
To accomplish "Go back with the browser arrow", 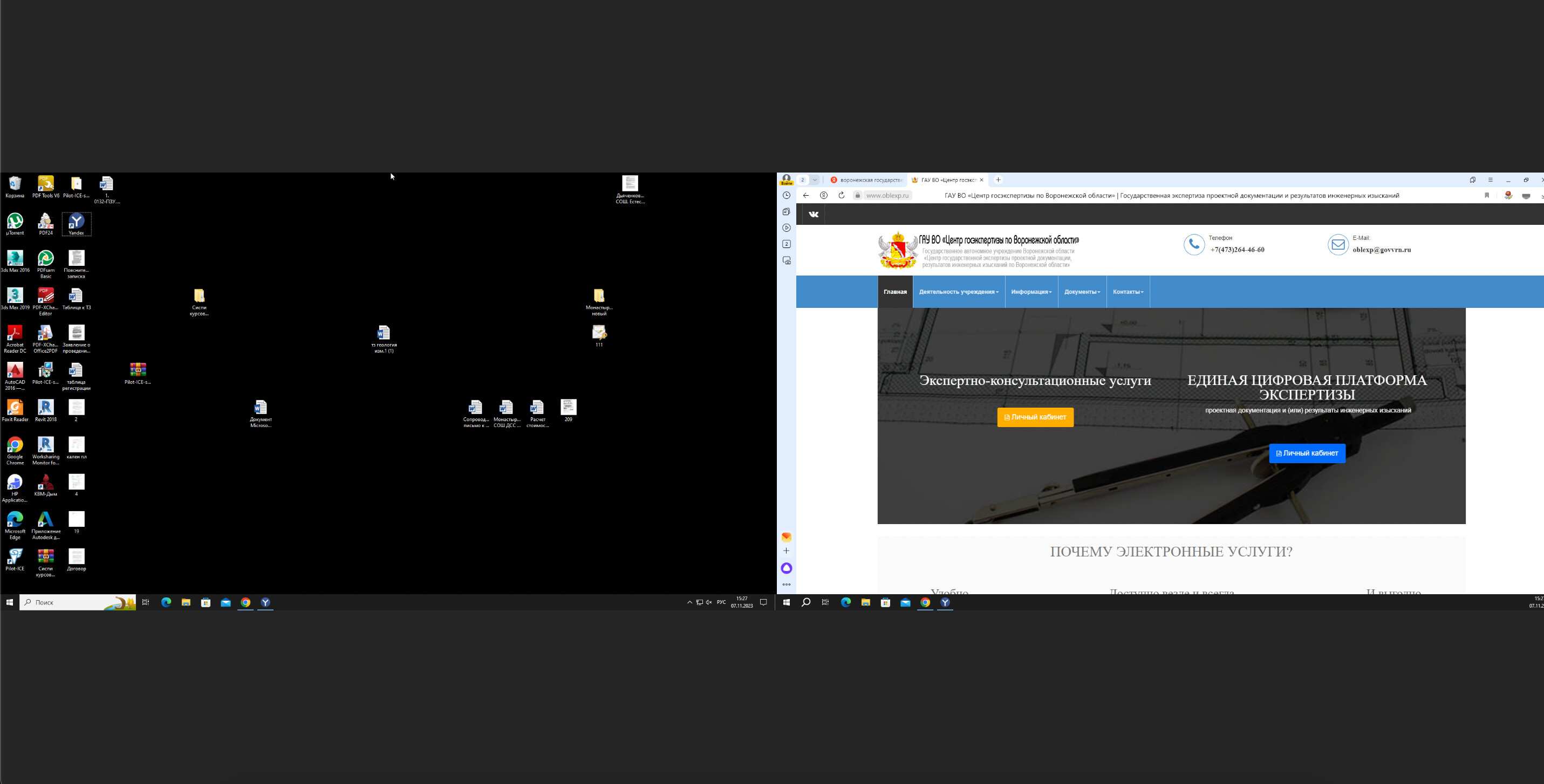I will (805, 195).
